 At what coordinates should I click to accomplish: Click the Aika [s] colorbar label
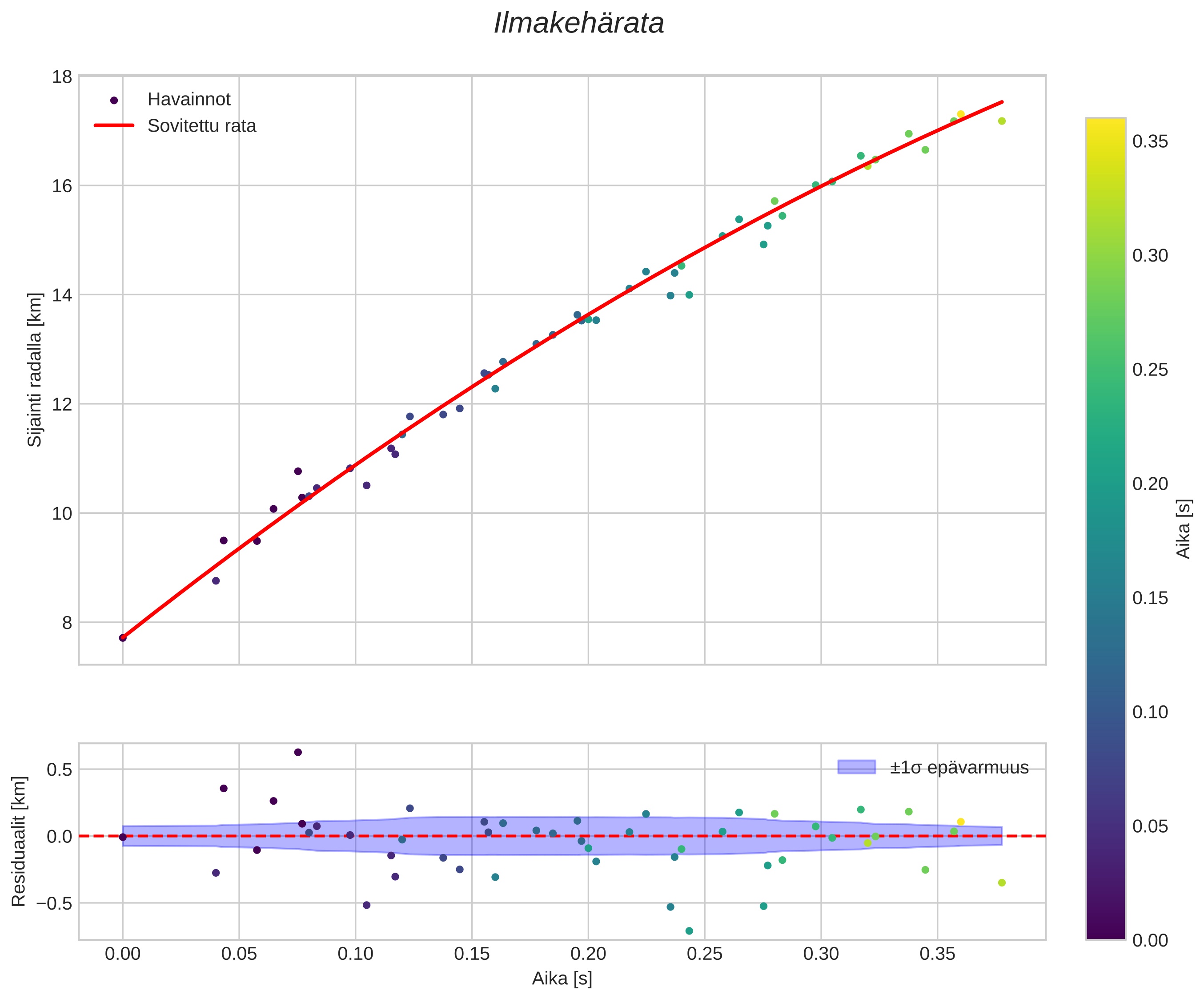(1184, 529)
